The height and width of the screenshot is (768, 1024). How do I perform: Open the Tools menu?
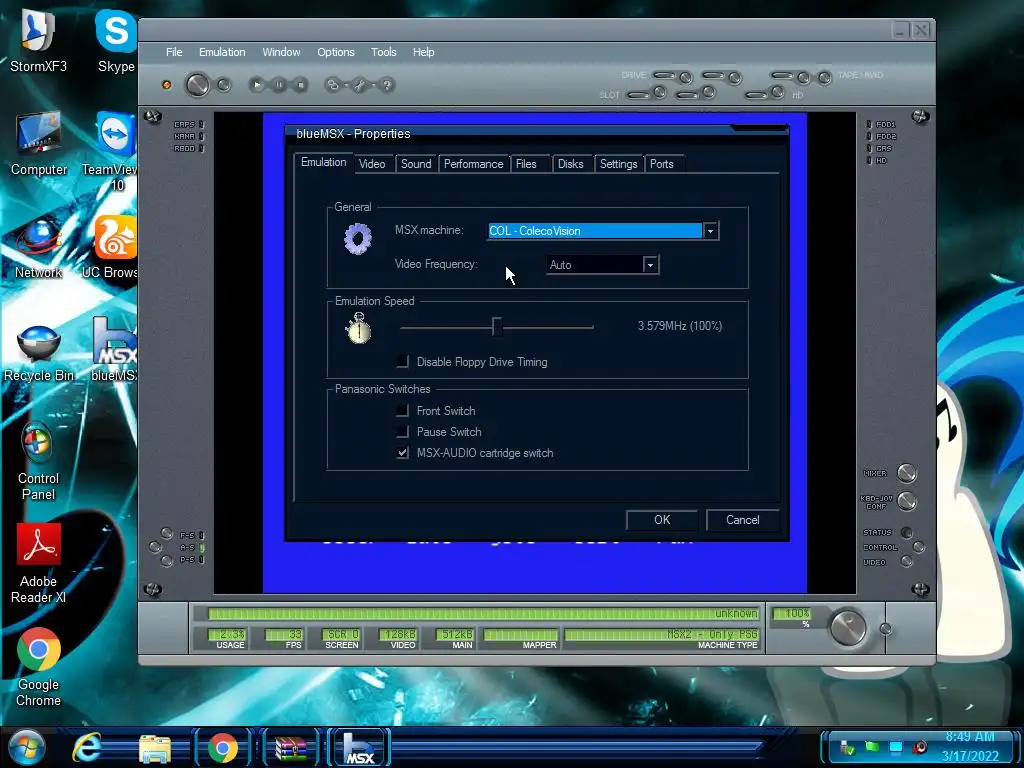coord(383,52)
